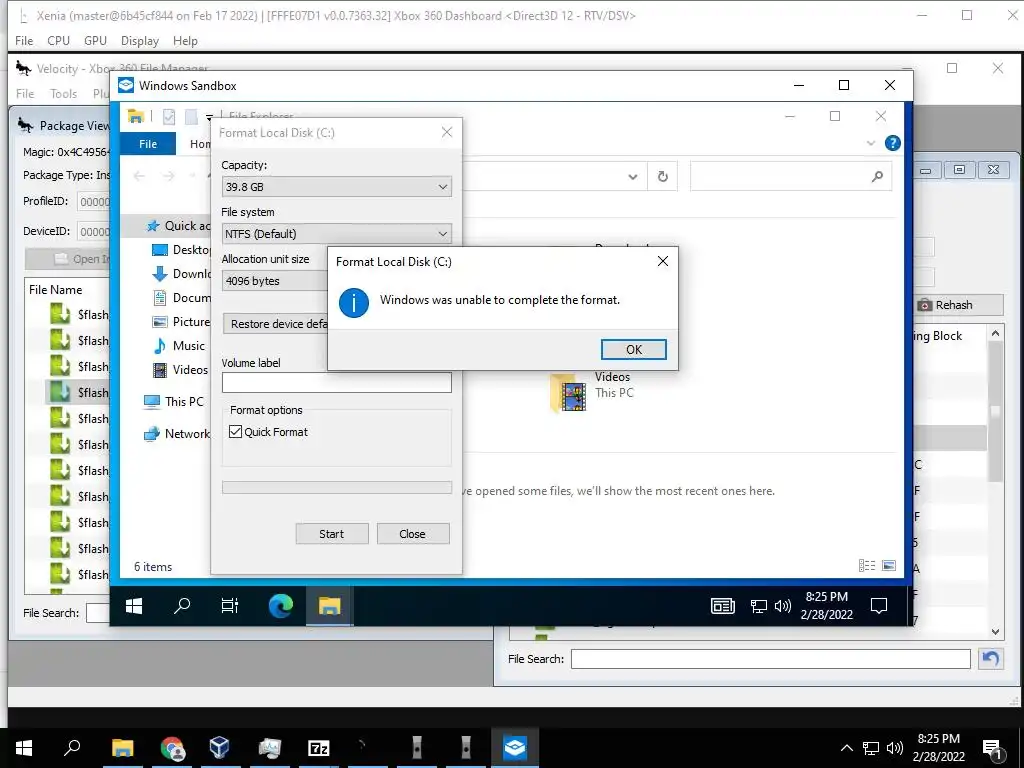Click Windows Sandbox icon in host taskbar
The image size is (1024, 768).
click(x=515, y=748)
